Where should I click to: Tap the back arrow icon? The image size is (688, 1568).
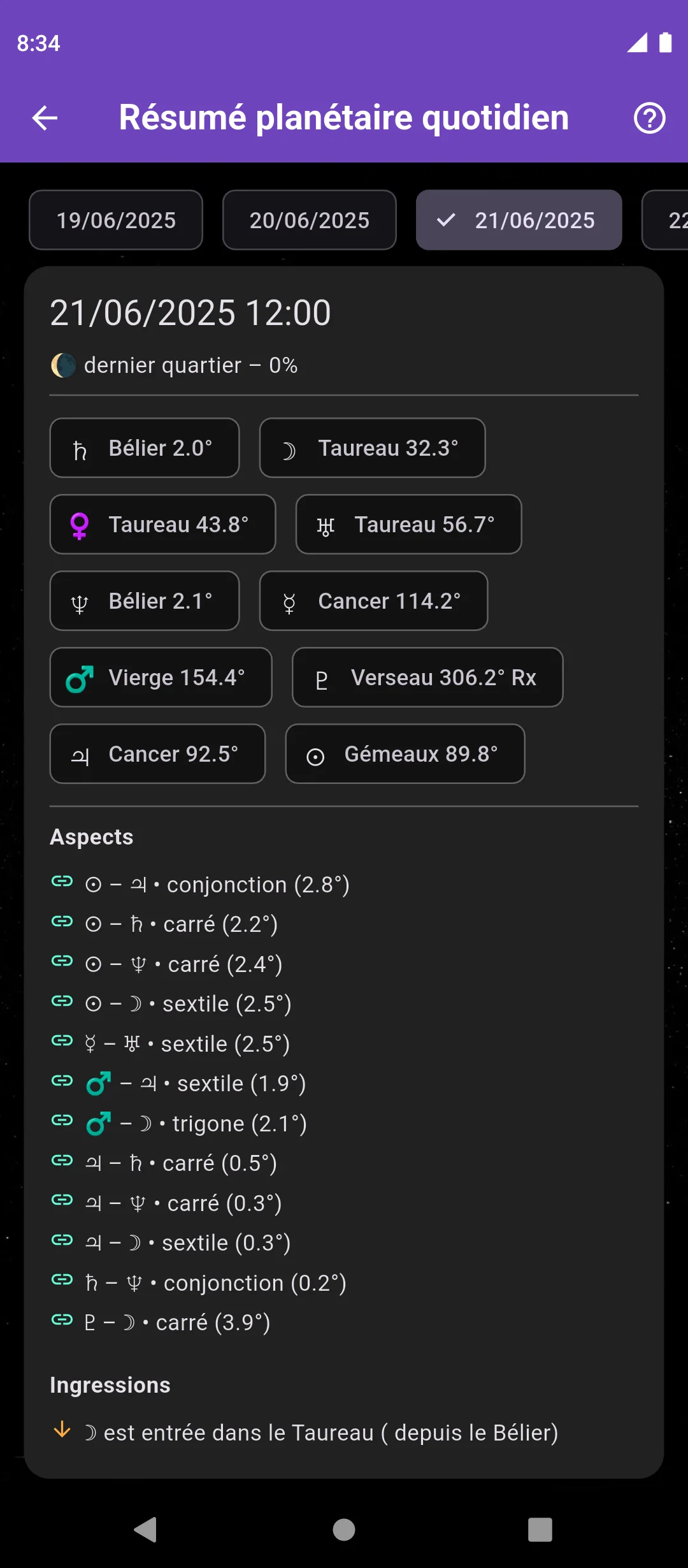45,118
